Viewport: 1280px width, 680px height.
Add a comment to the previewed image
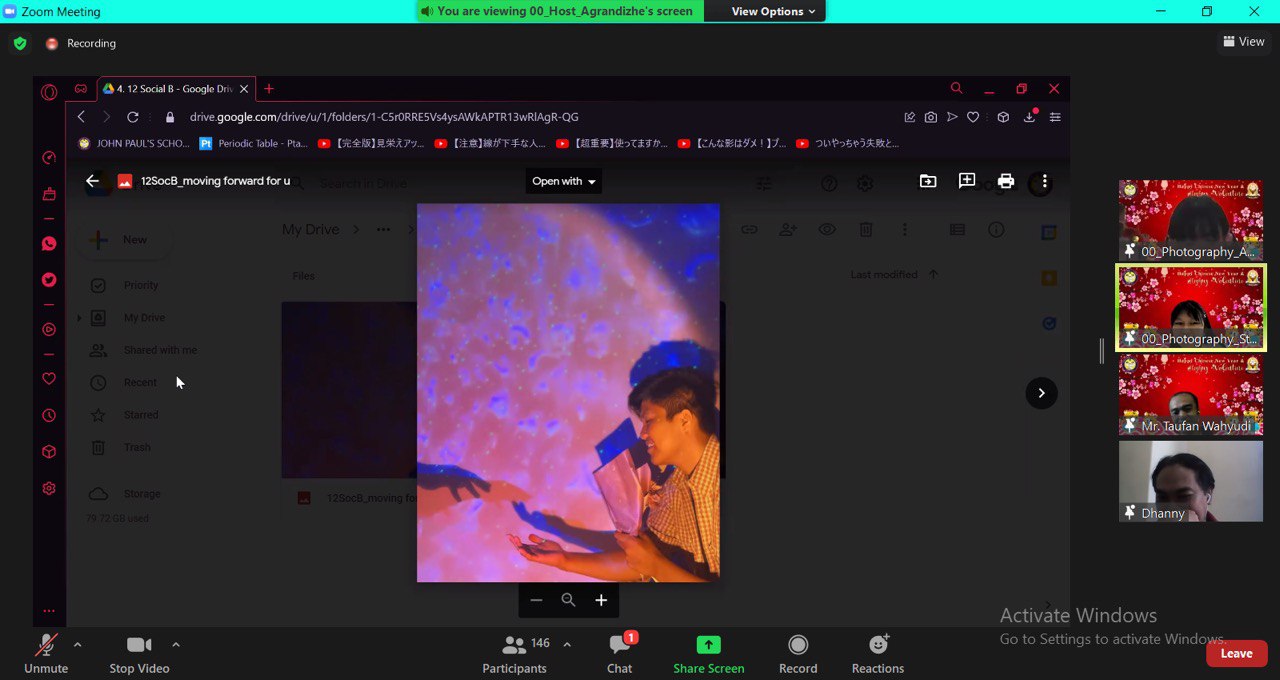(x=966, y=181)
